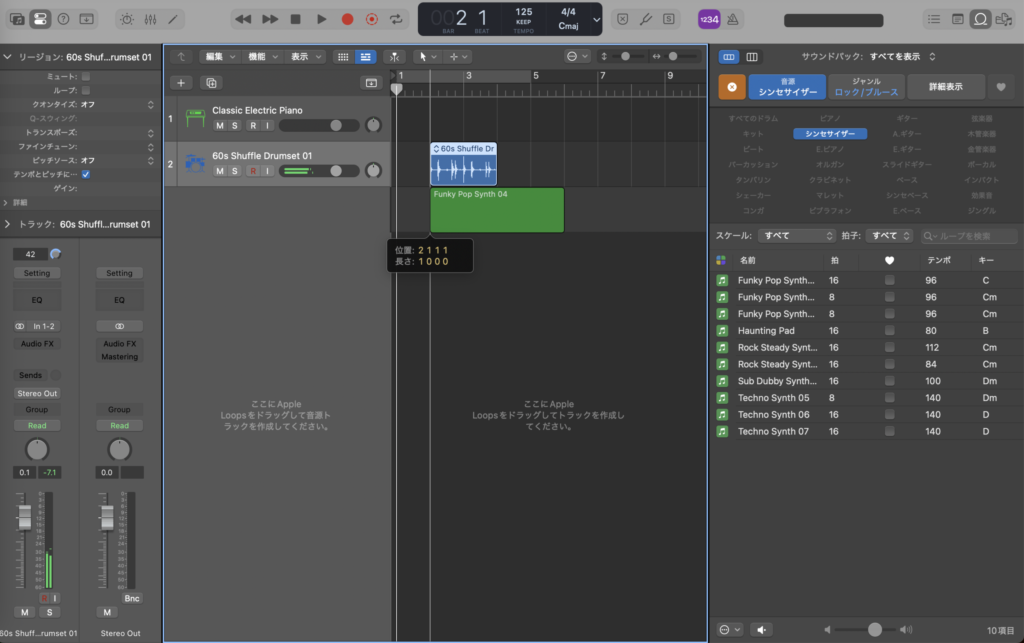Viewport: 1024px width, 643px height.
Task: Open the スケール dropdown in loop browser
Action: tap(797, 236)
